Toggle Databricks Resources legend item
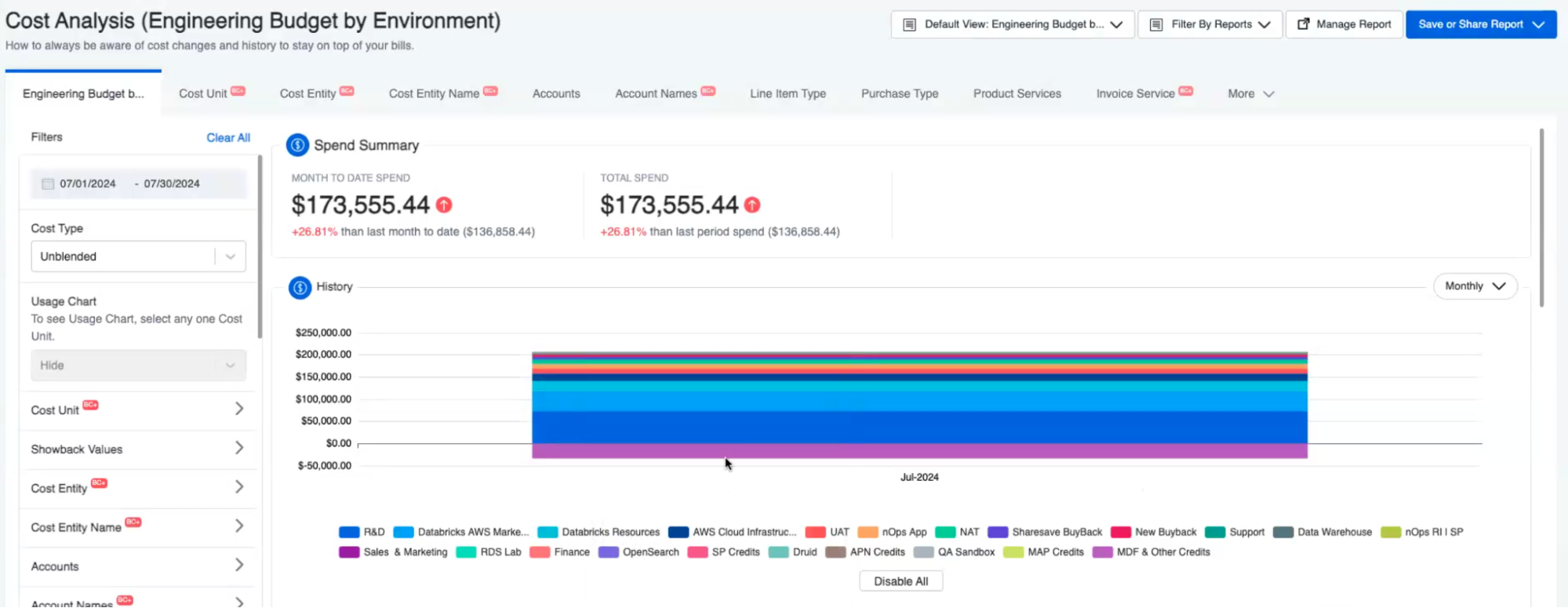Screen dimensions: 1568x608 pyautogui.click(x=599, y=532)
